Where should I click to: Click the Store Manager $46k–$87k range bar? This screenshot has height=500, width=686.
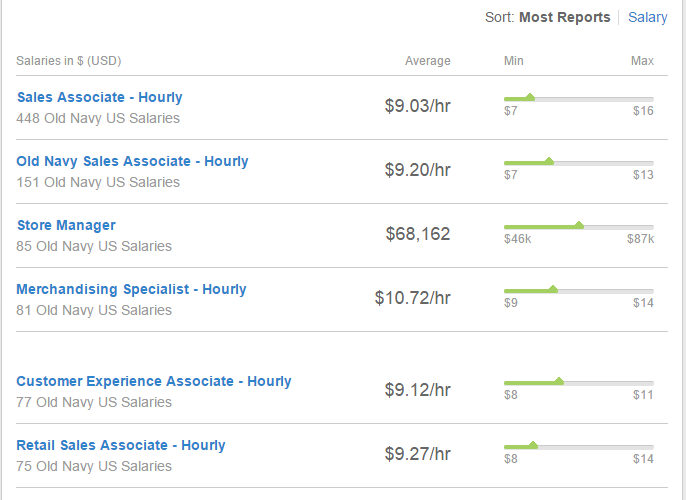coord(578,226)
